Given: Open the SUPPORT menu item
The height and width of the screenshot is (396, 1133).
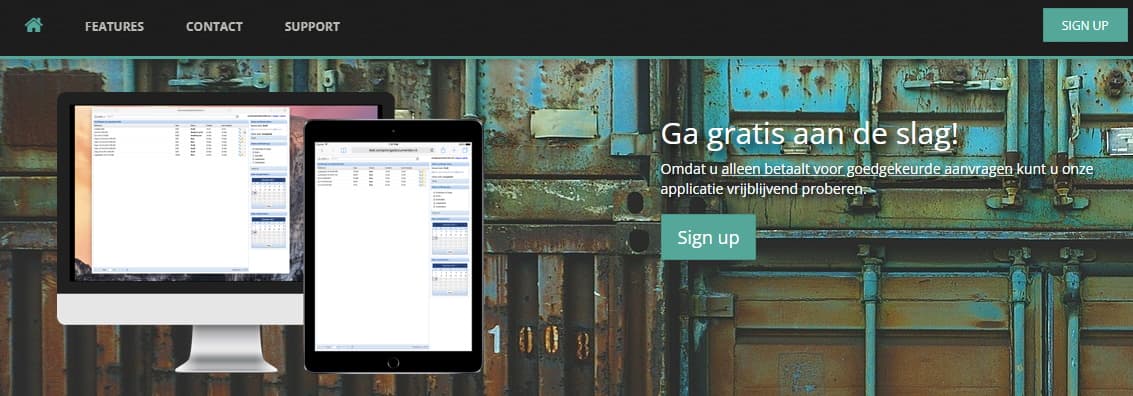Looking at the screenshot, I should click(x=312, y=27).
